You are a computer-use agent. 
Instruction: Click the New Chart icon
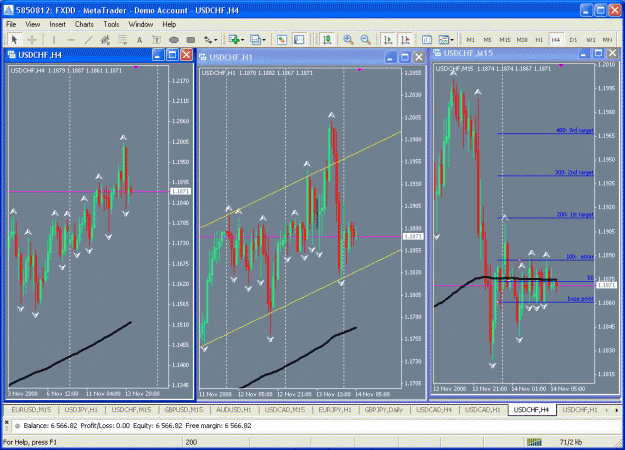pos(234,39)
